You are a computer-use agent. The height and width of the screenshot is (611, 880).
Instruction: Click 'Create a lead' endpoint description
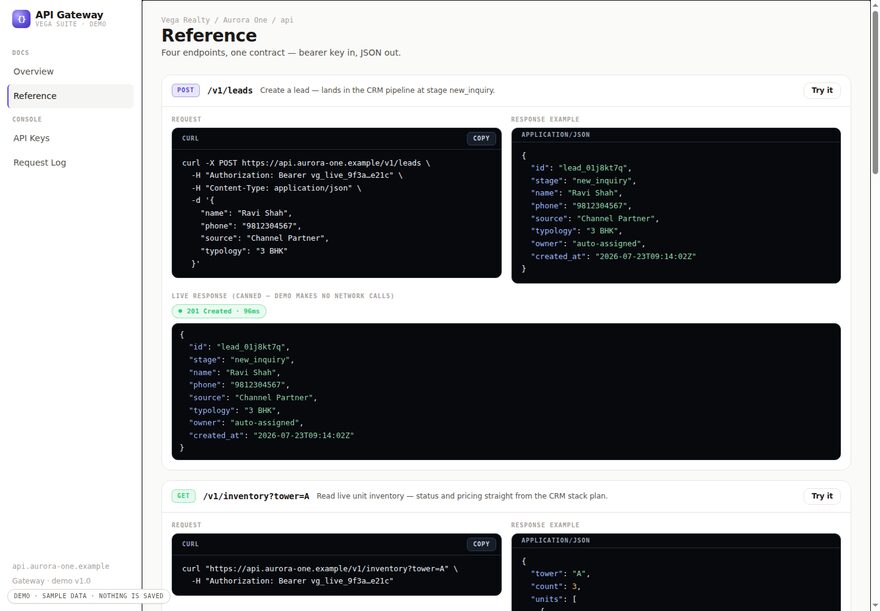click(377, 90)
